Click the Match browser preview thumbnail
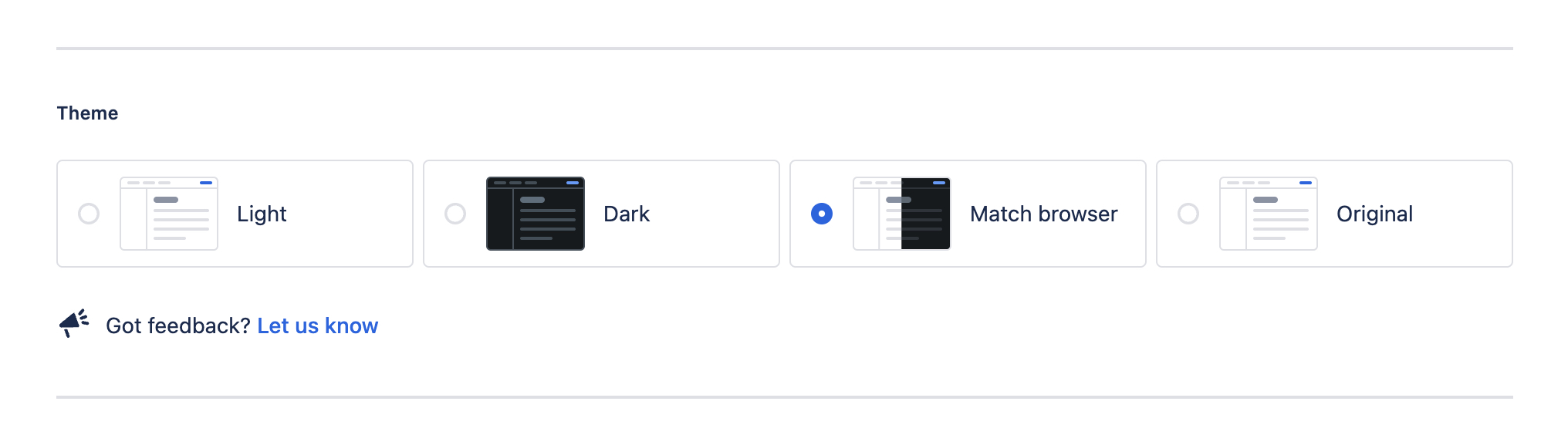 pyautogui.click(x=901, y=214)
